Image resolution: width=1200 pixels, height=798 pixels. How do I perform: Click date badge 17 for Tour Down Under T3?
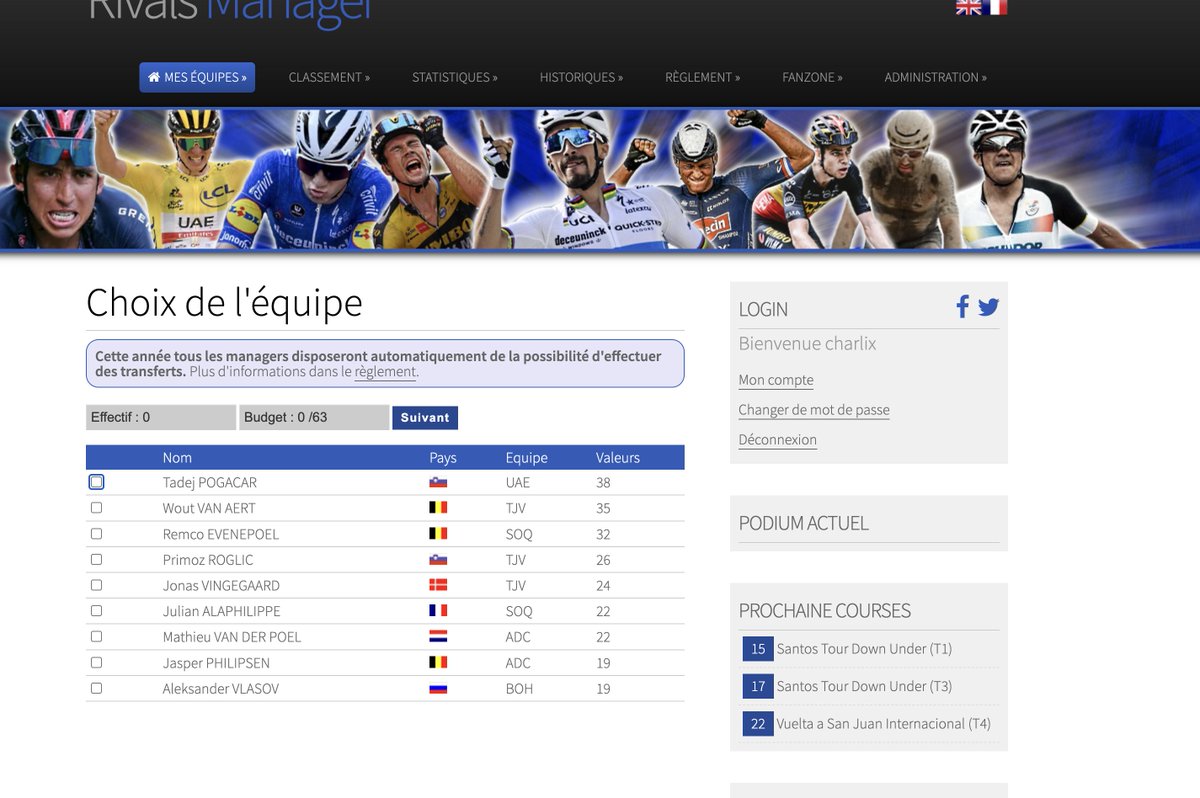[x=758, y=686]
